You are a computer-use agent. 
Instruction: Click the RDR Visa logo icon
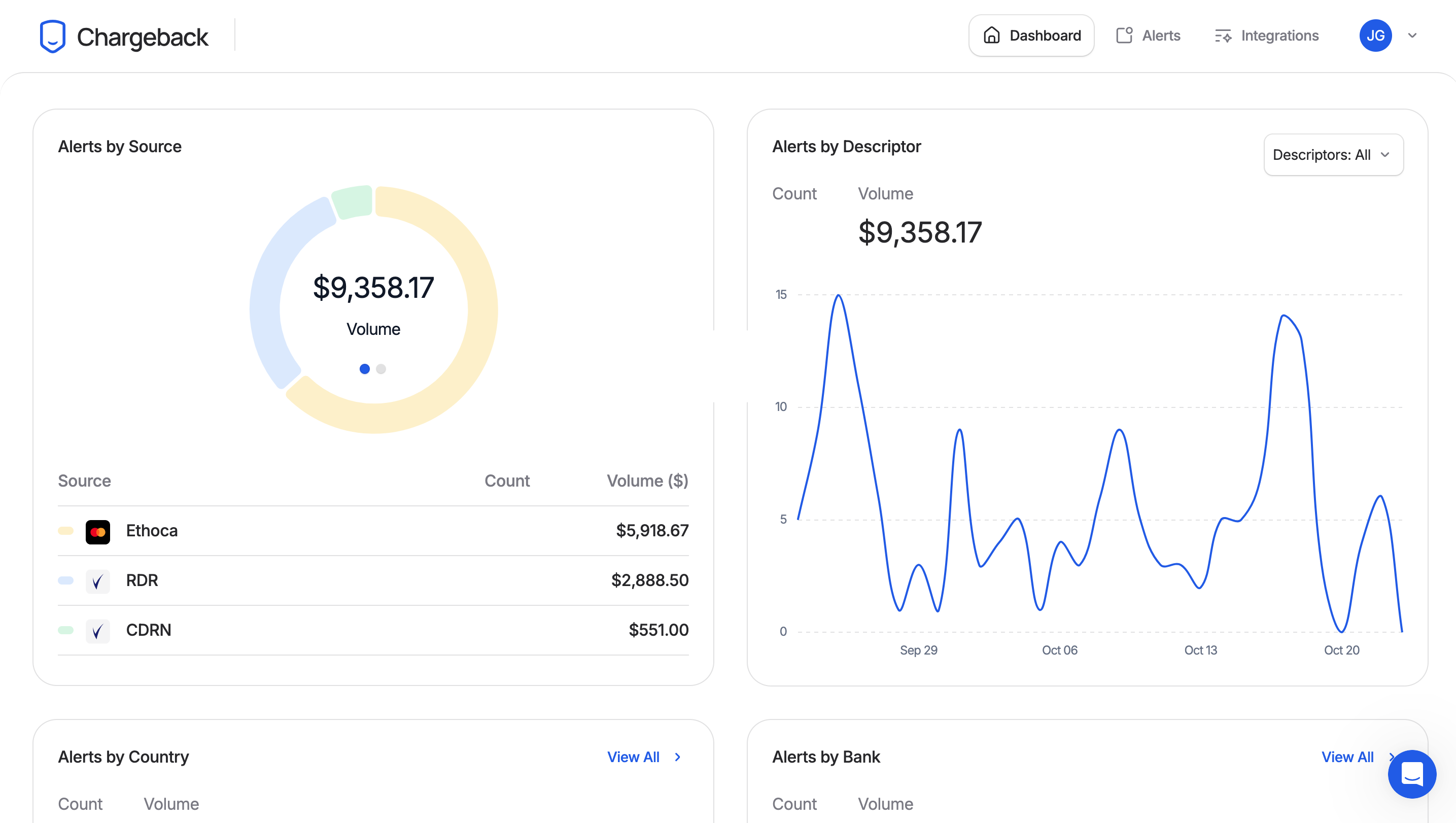point(98,581)
